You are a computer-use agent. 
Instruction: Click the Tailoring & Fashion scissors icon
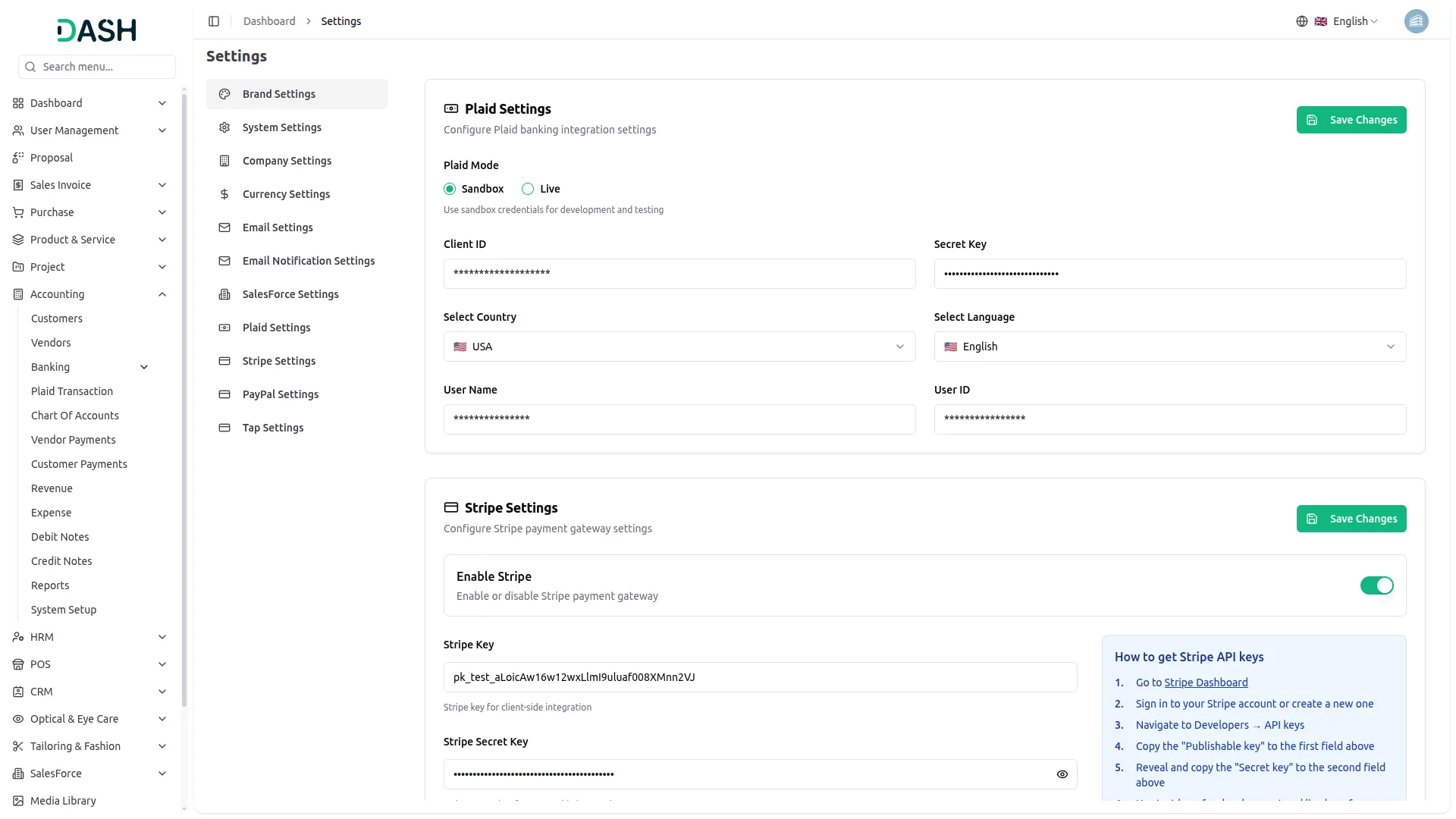pyautogui.click(x=18, y=746)
